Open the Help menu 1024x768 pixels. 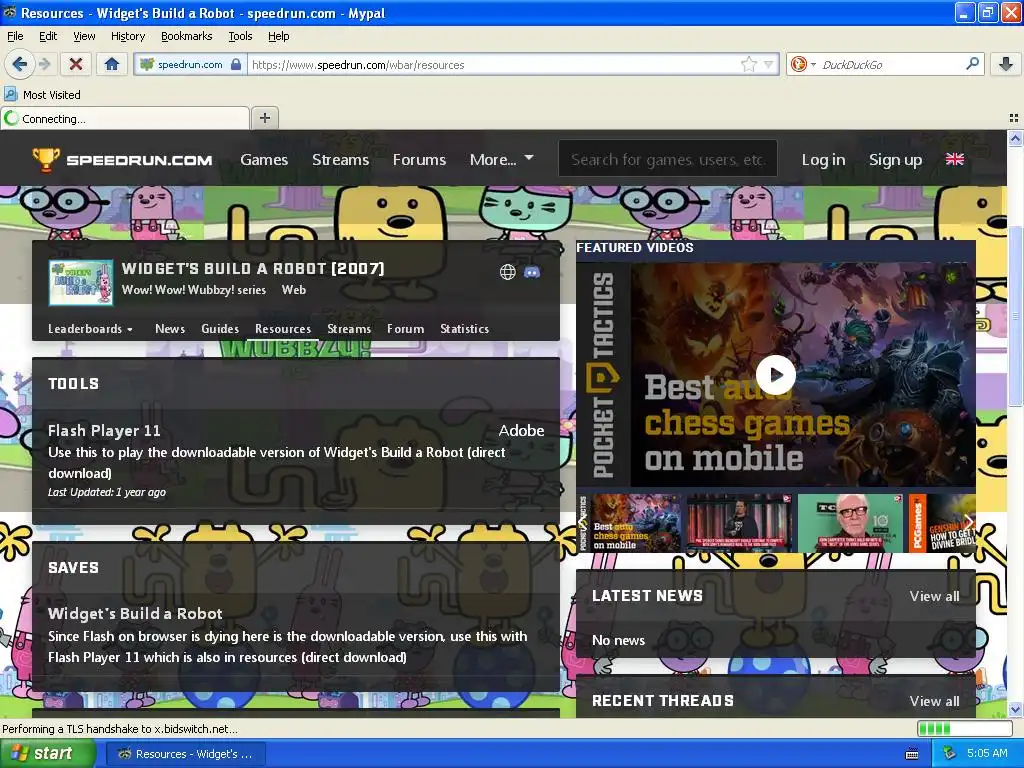278,36
